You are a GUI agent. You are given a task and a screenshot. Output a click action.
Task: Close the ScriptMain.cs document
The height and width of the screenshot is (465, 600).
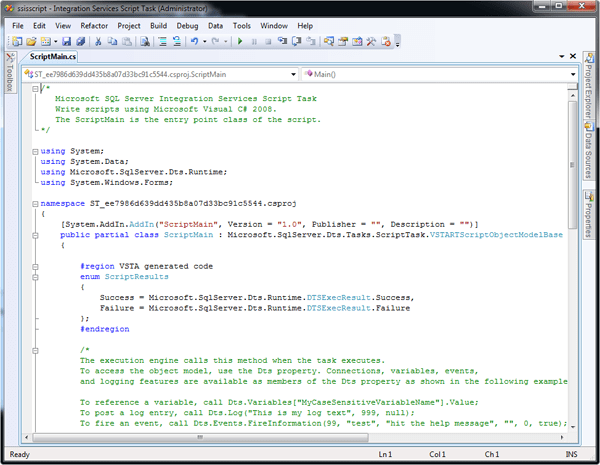tap(573, 56)
